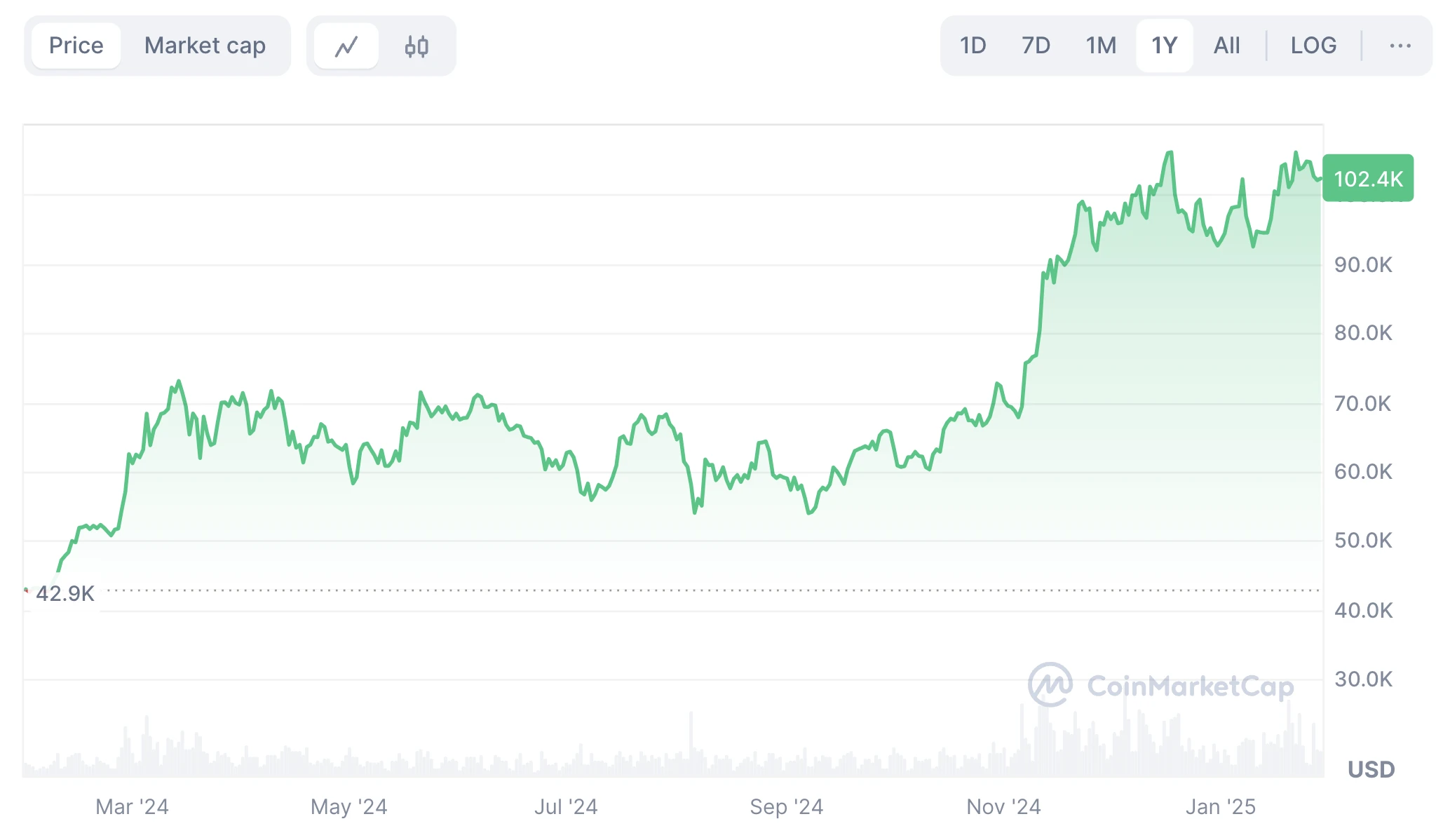
Task: Set range to 1M
Action: pos(1101,46)
